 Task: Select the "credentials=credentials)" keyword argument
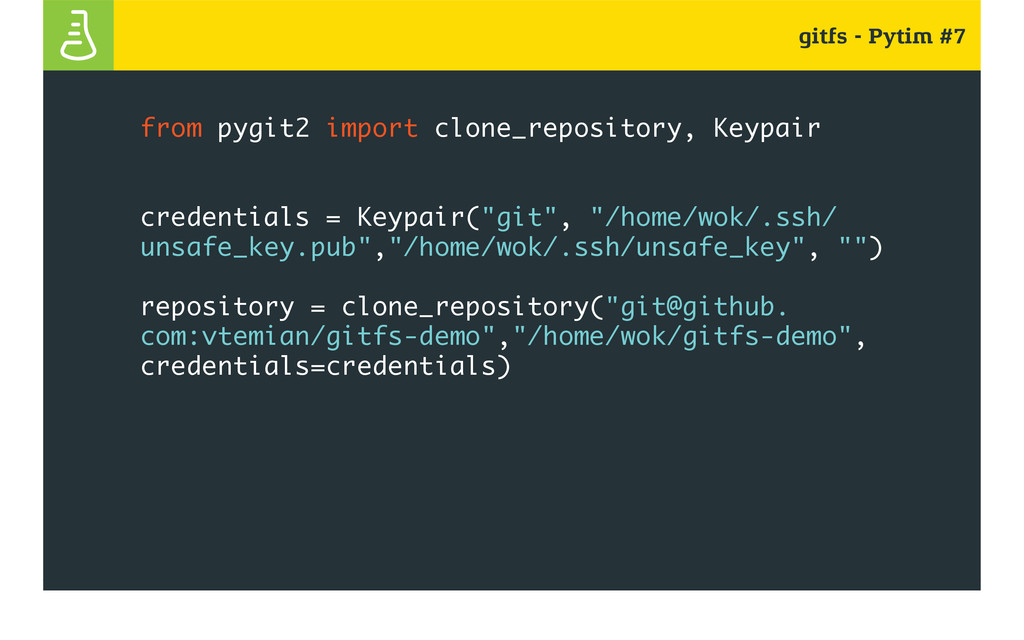pos(325,366)
